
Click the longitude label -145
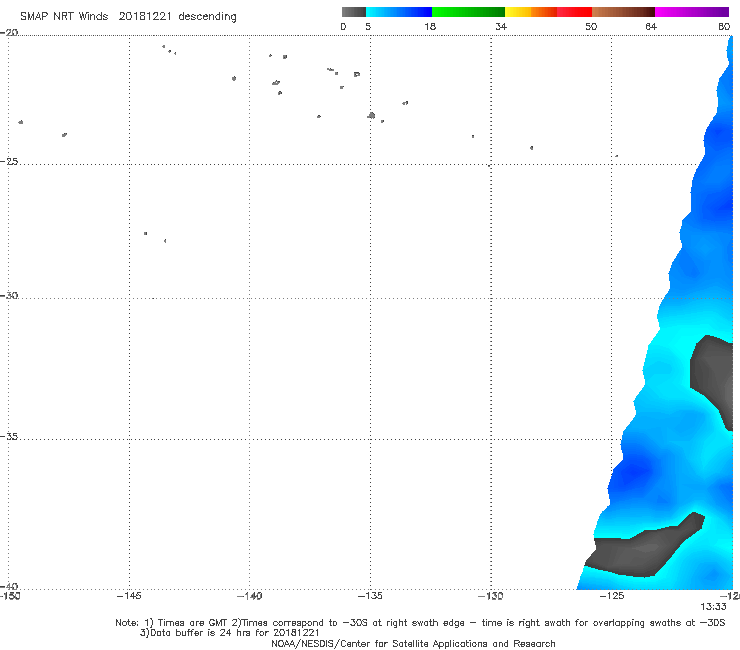pos(129,596)
